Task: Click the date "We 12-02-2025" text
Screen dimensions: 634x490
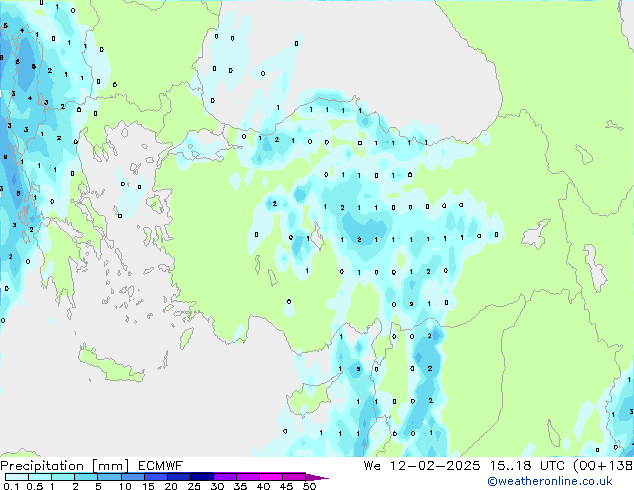Action: tap(422, 466)
